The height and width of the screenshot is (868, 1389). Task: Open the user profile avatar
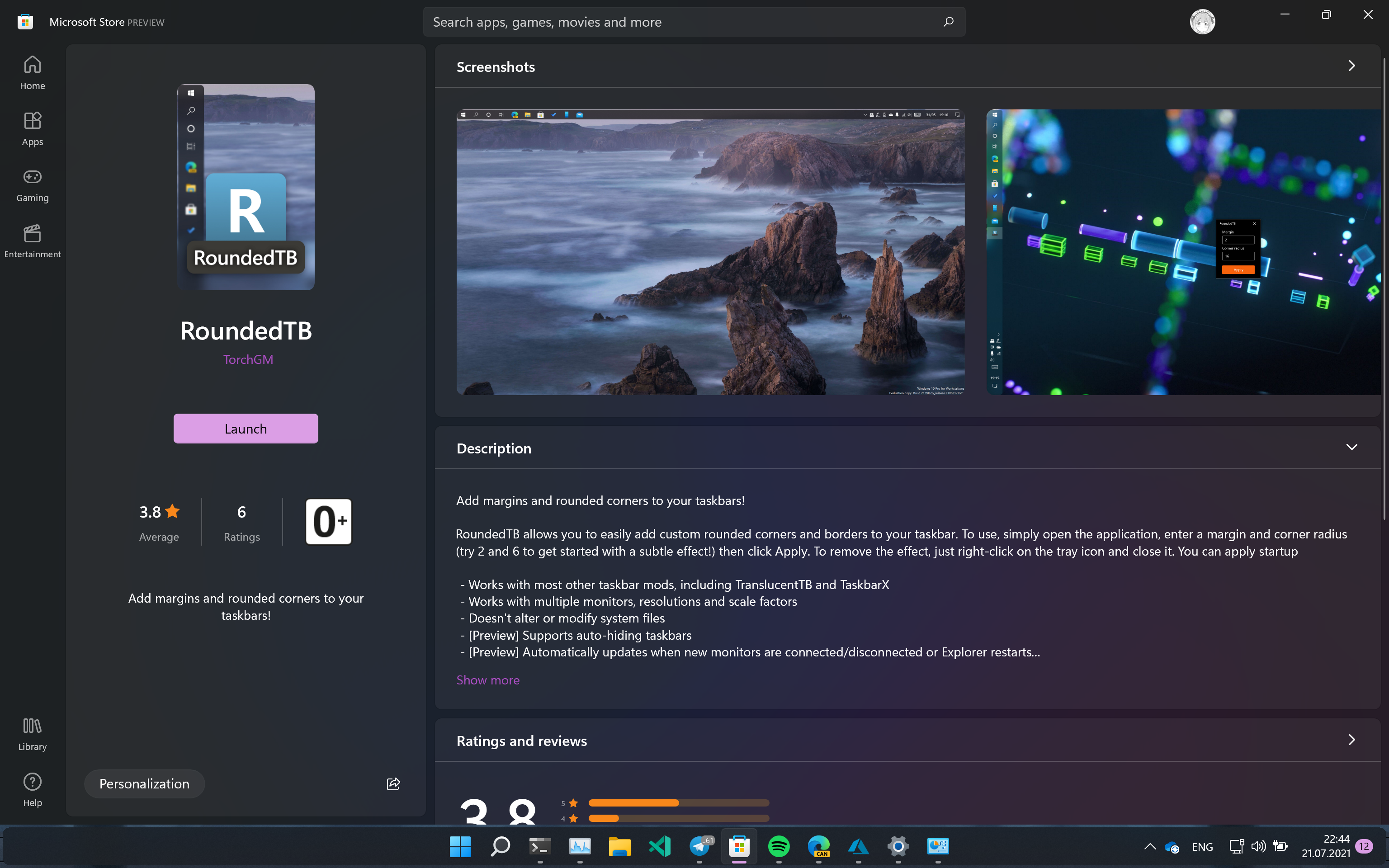[1202, 22]
